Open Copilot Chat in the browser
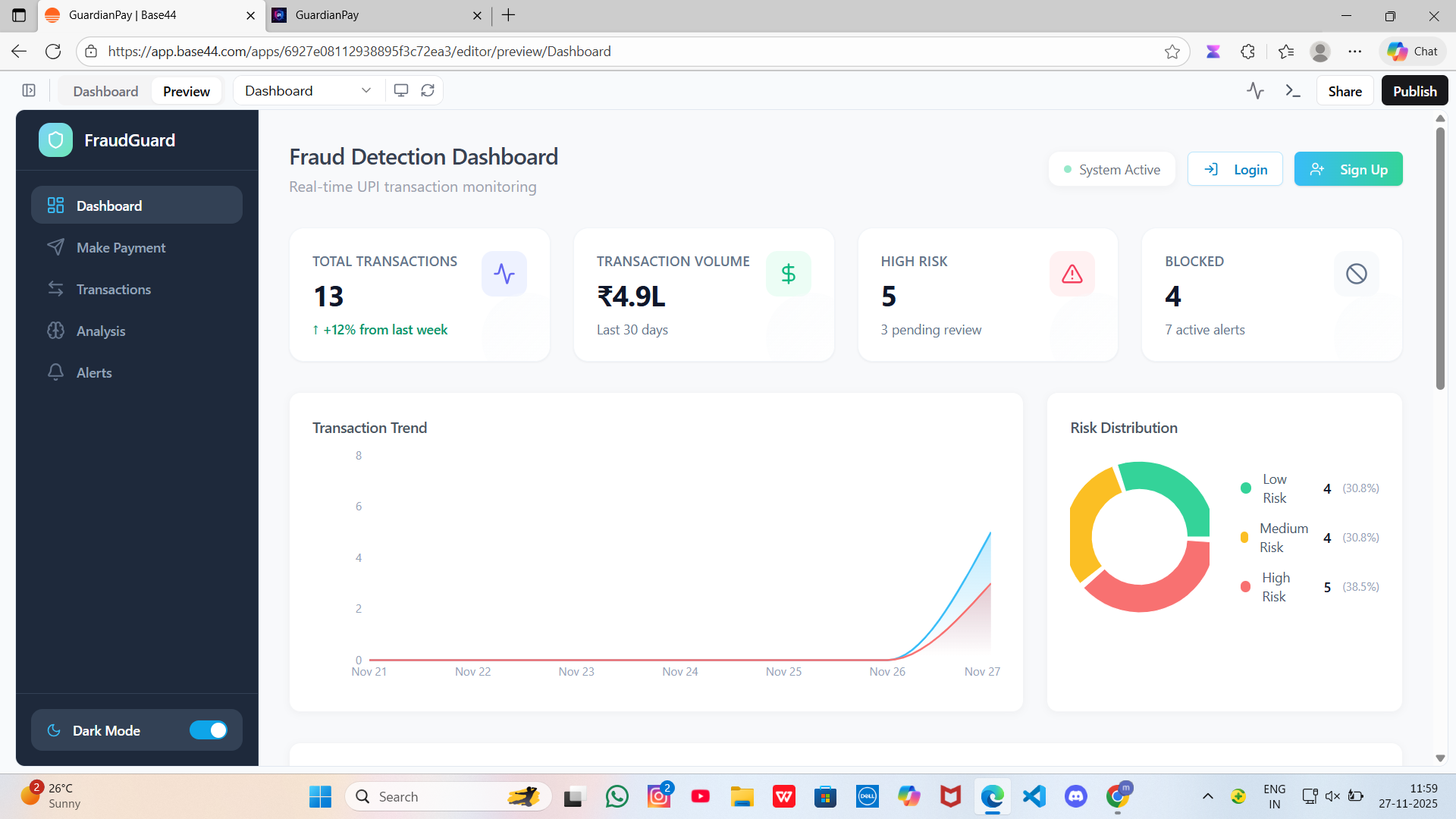Screen dimensions: 1456x819 click(1411, 51)
